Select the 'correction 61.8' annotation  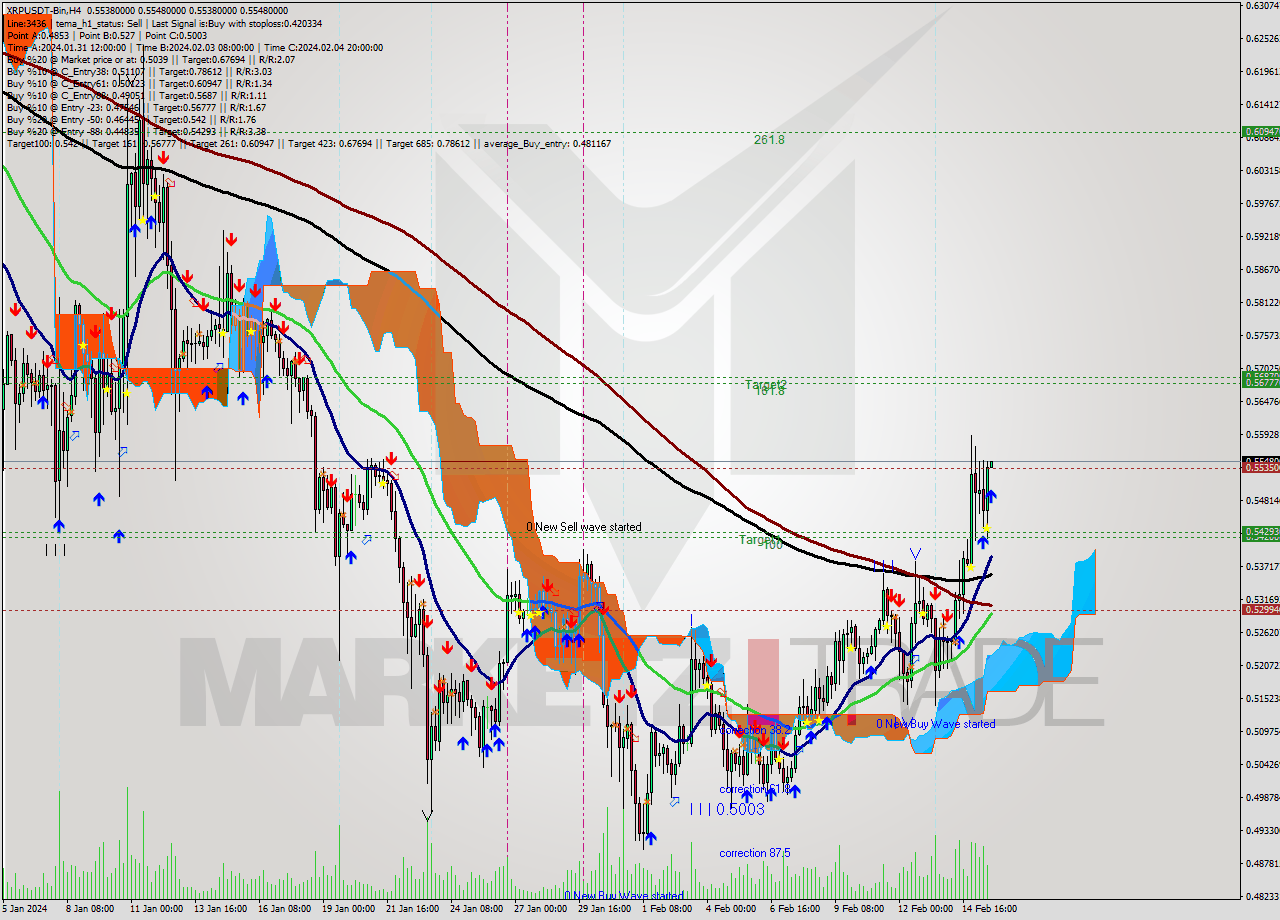click(755, 789)
